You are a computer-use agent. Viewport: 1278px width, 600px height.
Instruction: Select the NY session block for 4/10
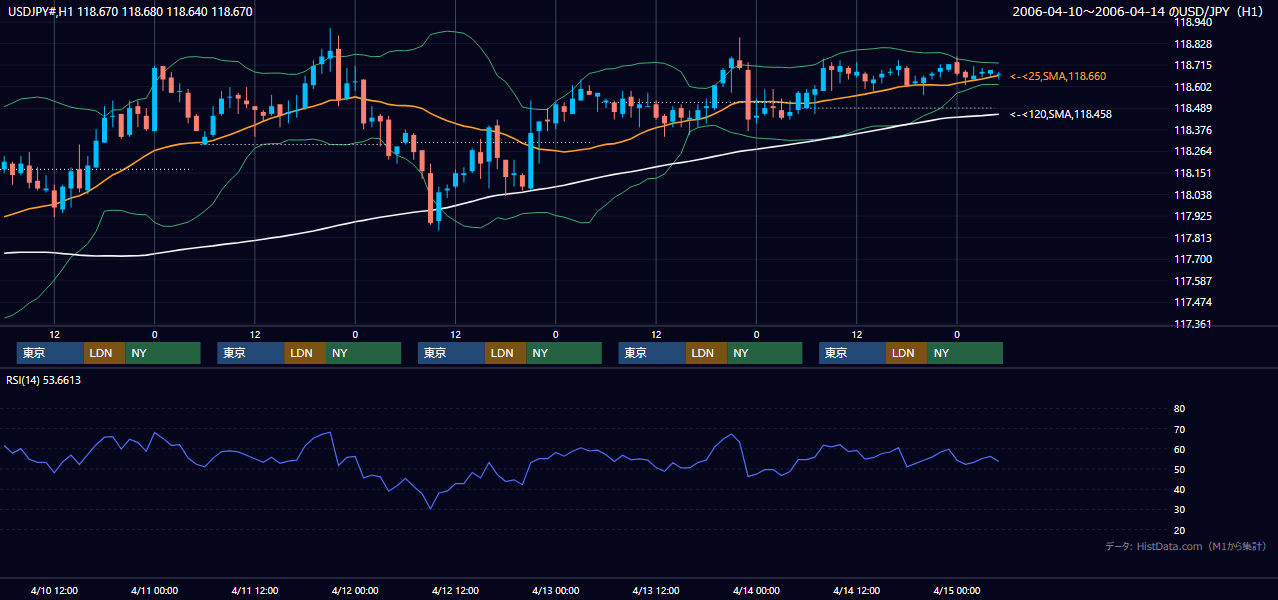click(x=162, y=353)
